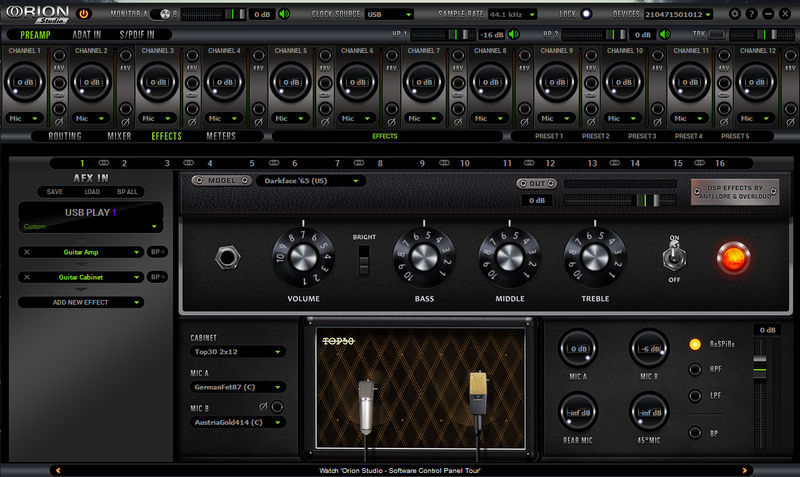The width and height of the screenshot is (800, 477).
Task: Open the Add New Effect dropdown
Action: tap(81, 303)
